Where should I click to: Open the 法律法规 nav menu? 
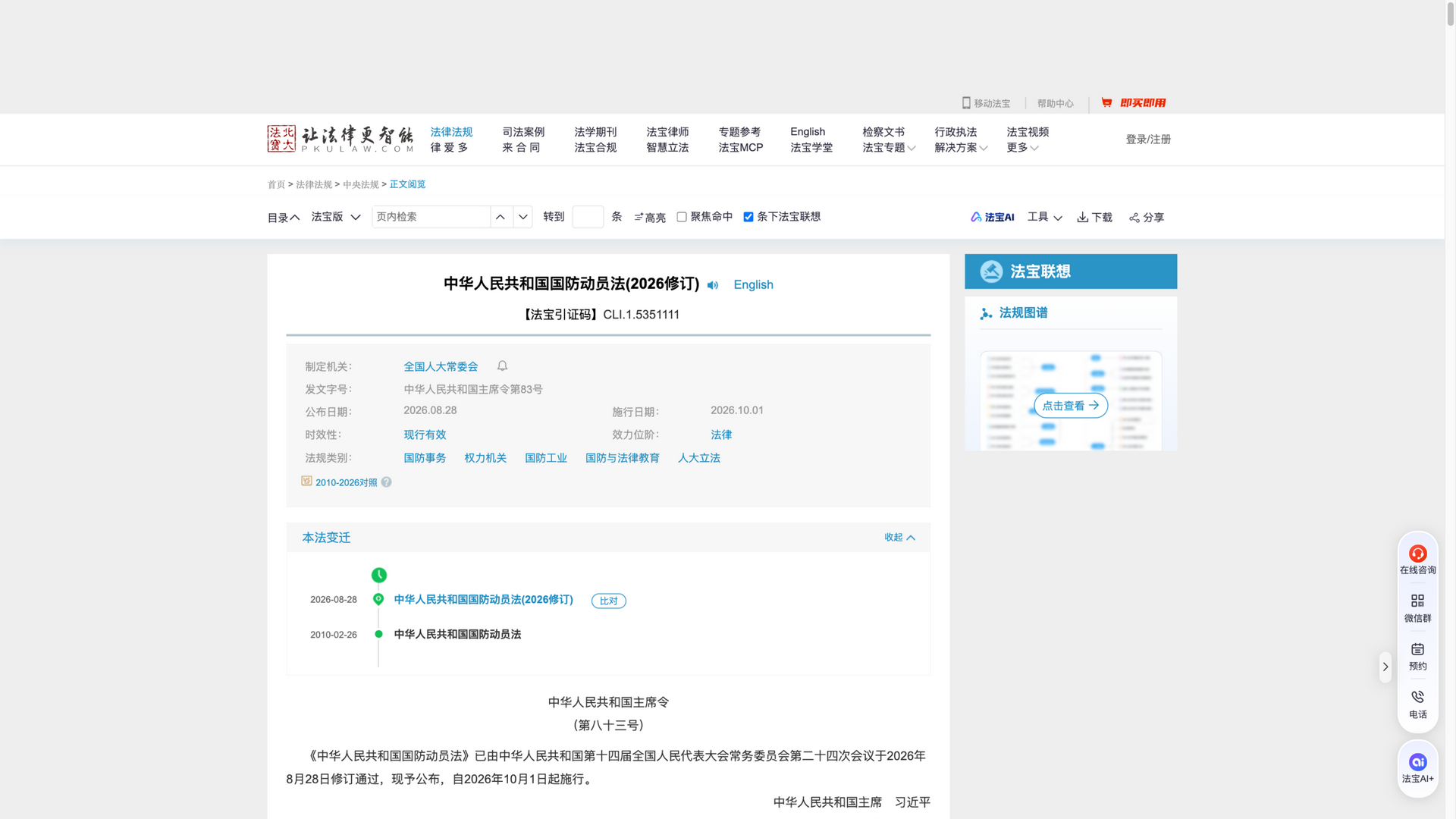451,132
